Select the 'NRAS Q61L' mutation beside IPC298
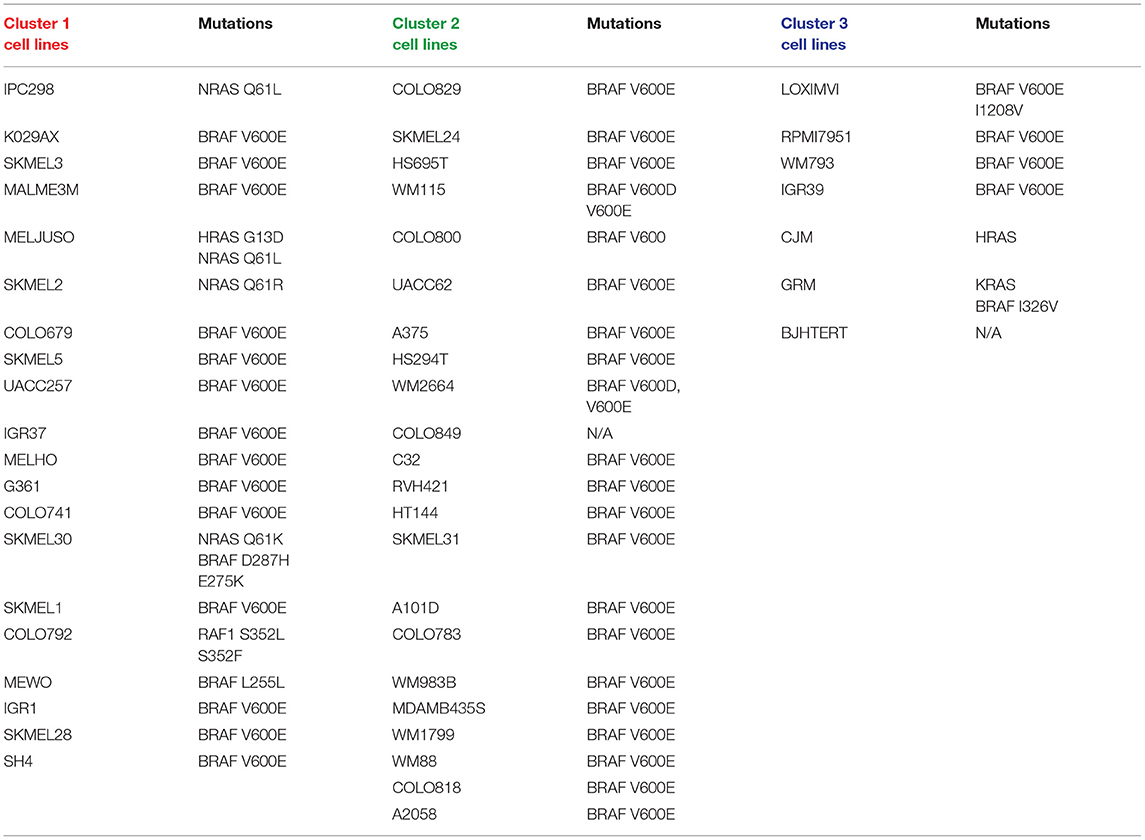This screenshot has width=1145, height=840. pos(240,90)
